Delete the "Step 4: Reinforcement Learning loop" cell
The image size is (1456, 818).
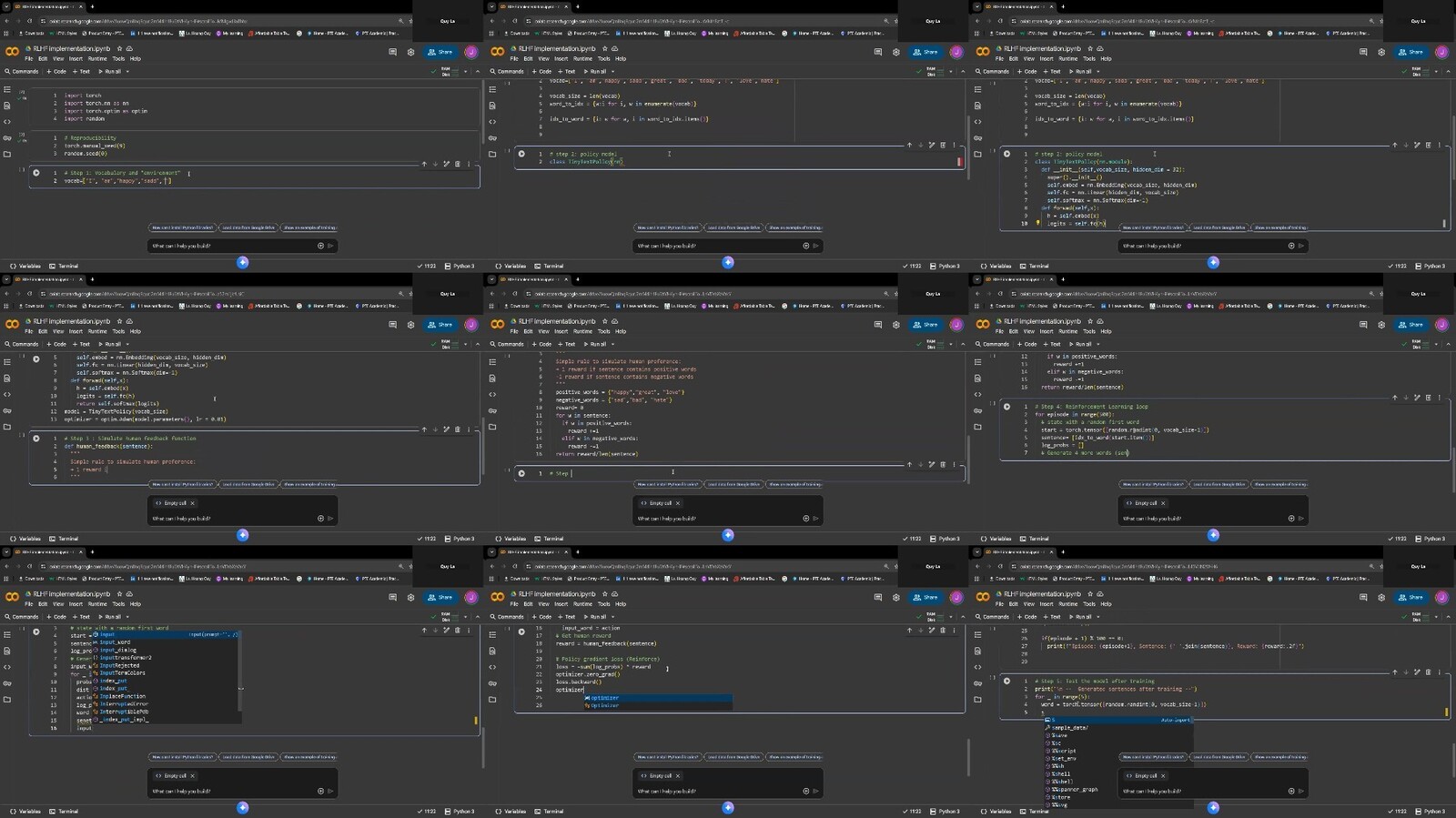click(x=1428, y=398)
